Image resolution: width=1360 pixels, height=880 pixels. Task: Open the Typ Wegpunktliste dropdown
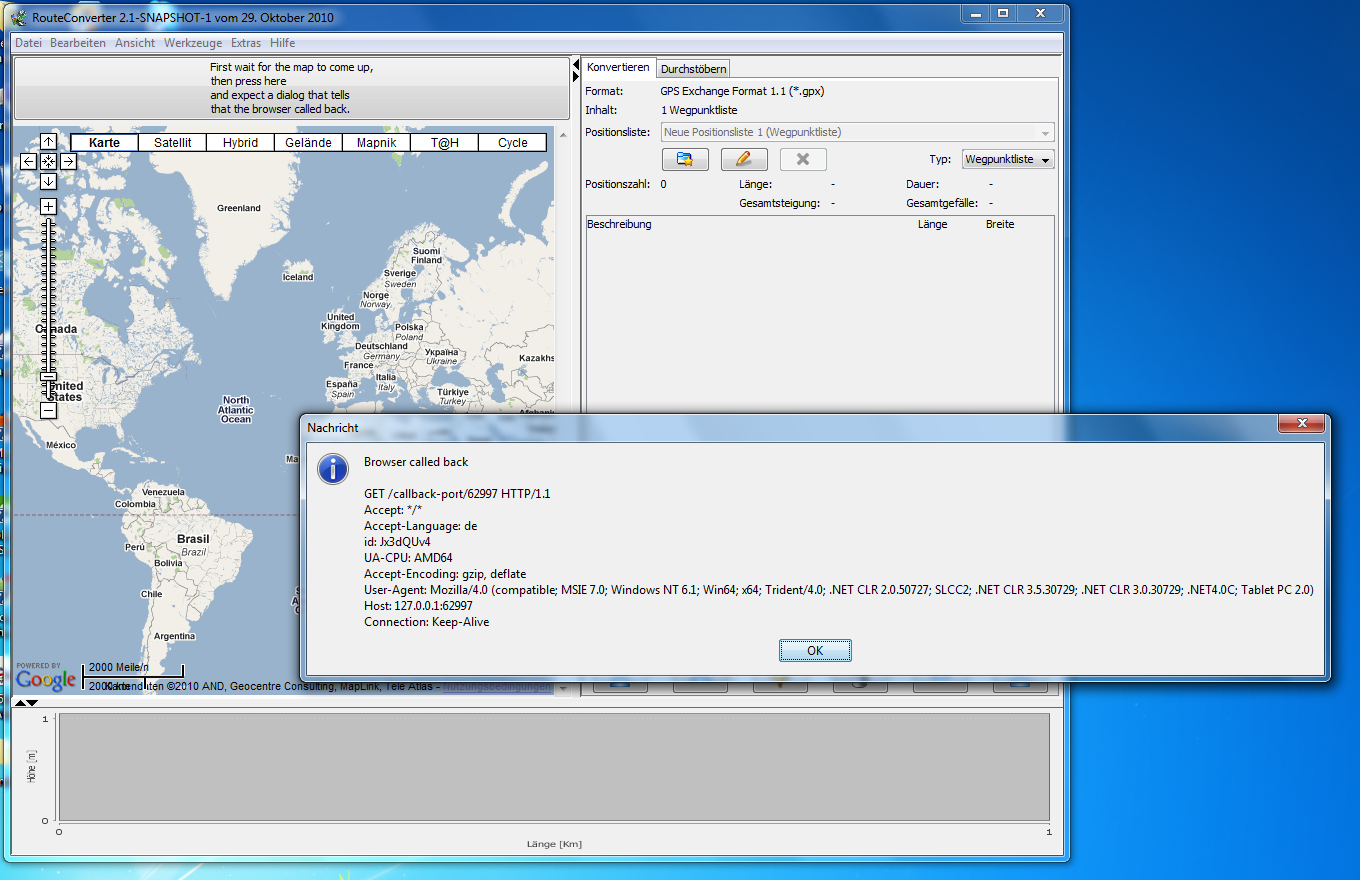[x=1008, y=159]
